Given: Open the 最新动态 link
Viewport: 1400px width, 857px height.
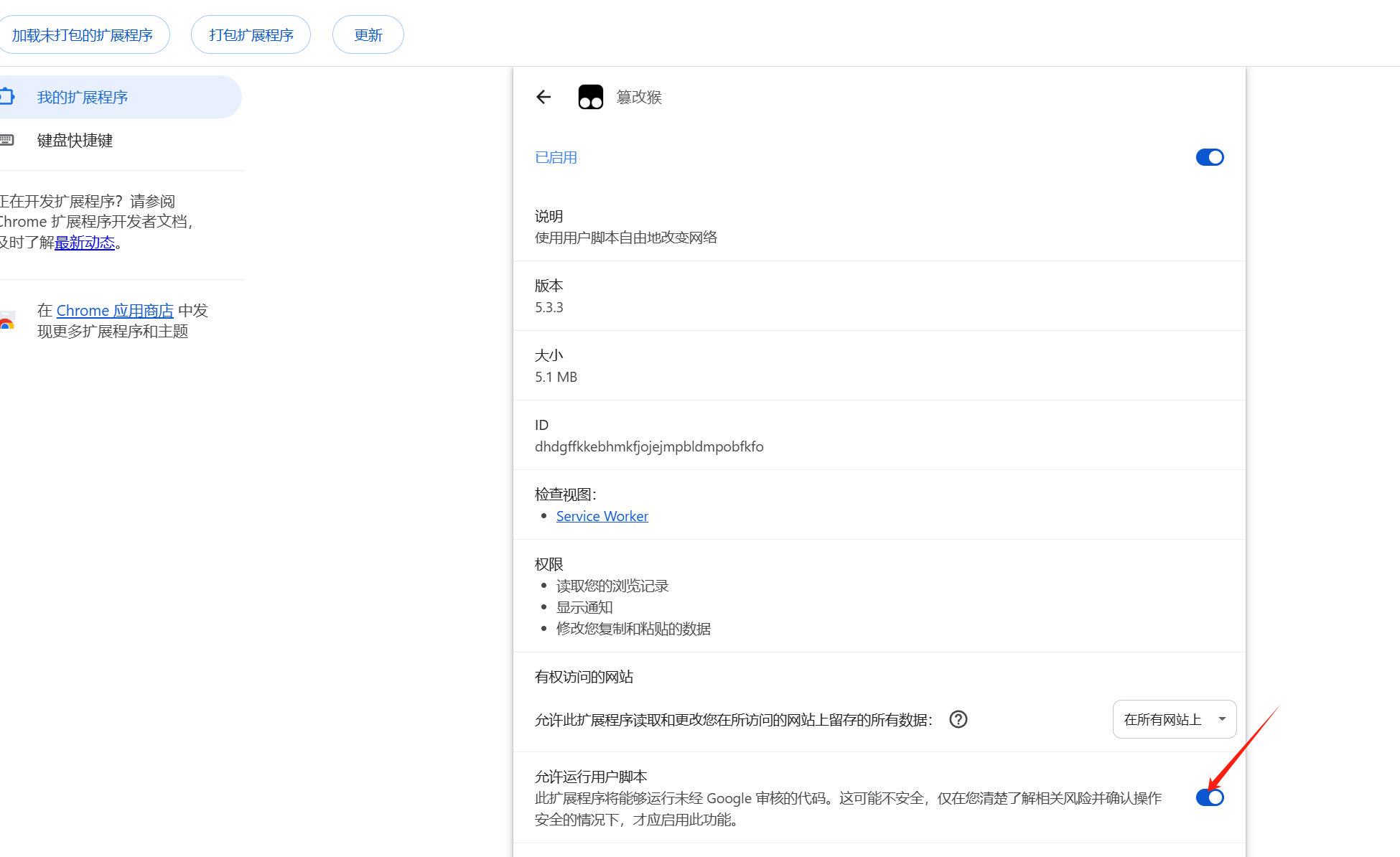Looking at the screenshot, I should tap(85, 243).
